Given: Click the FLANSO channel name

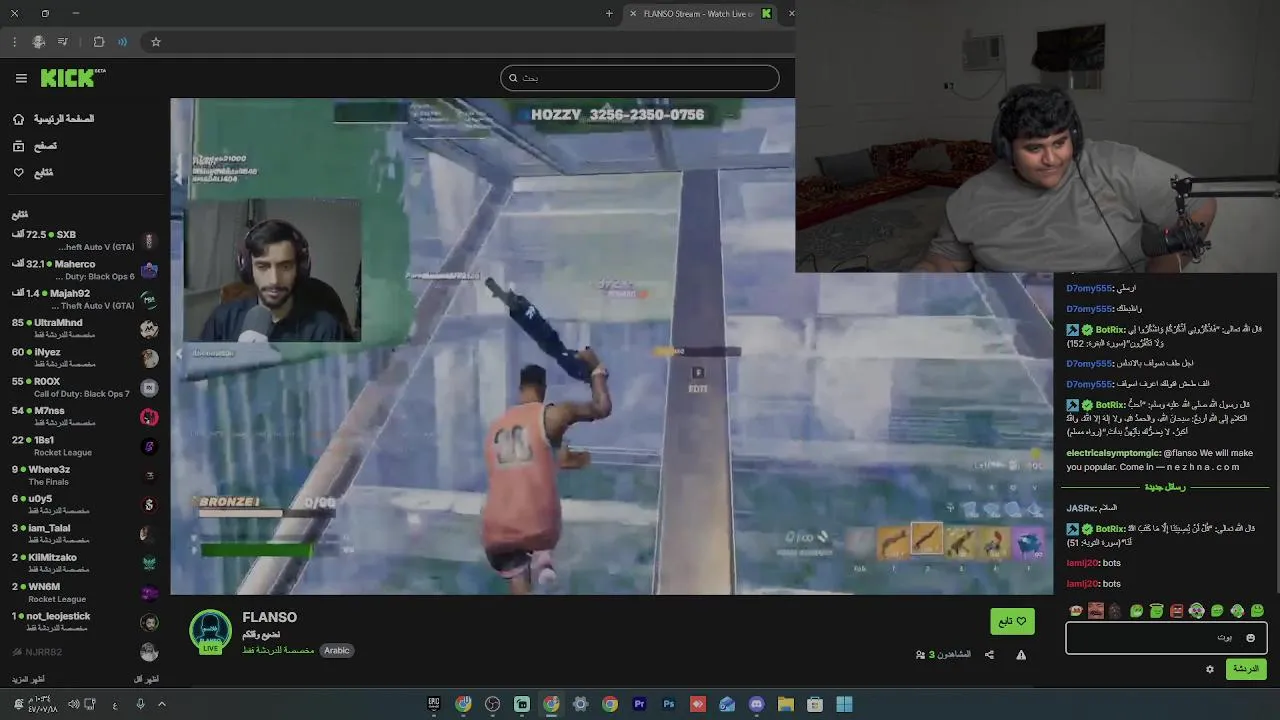Looking at the screenshot, I should tap(269, 617).
